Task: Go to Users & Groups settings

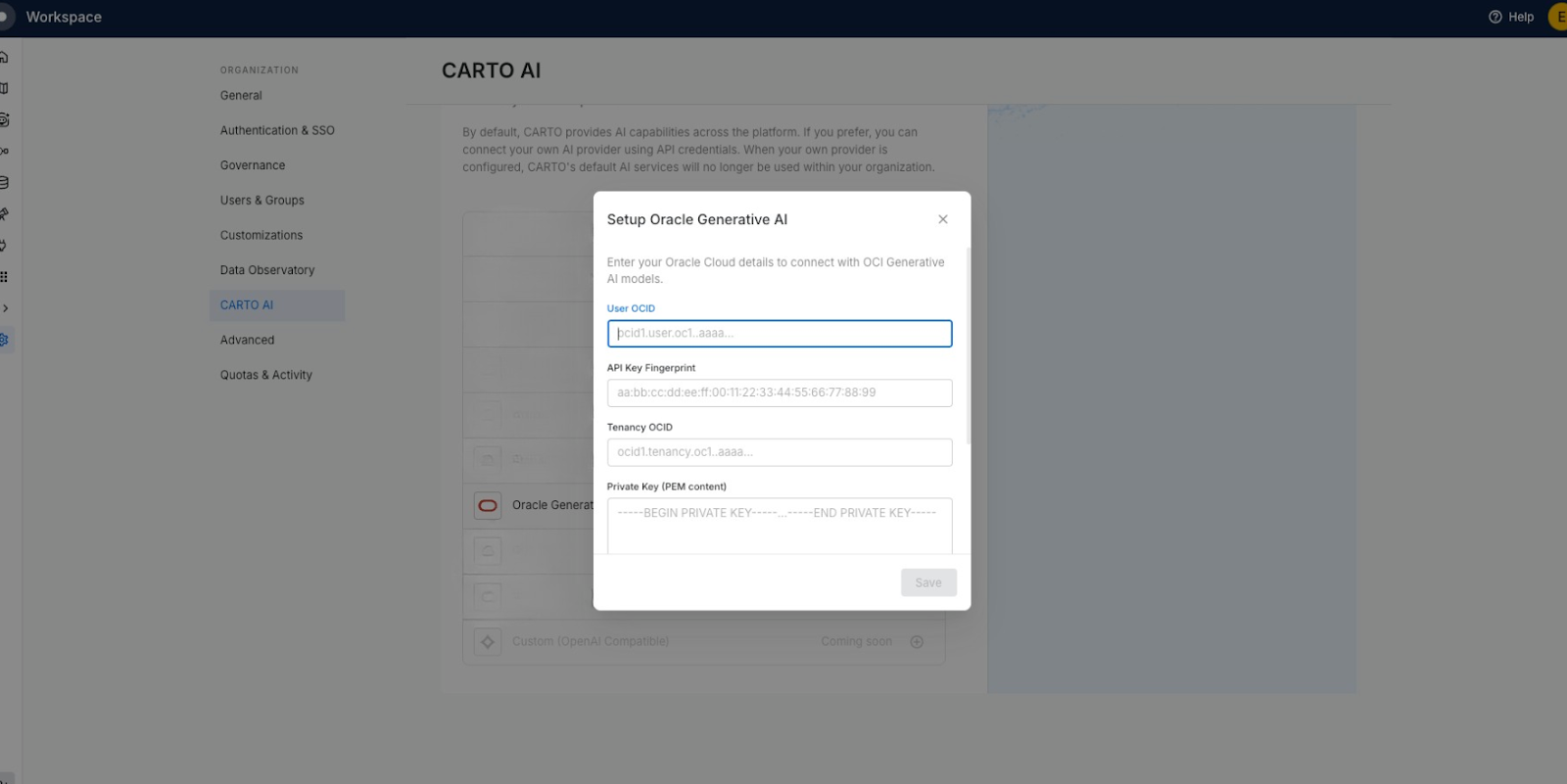Action: [261, 201]
